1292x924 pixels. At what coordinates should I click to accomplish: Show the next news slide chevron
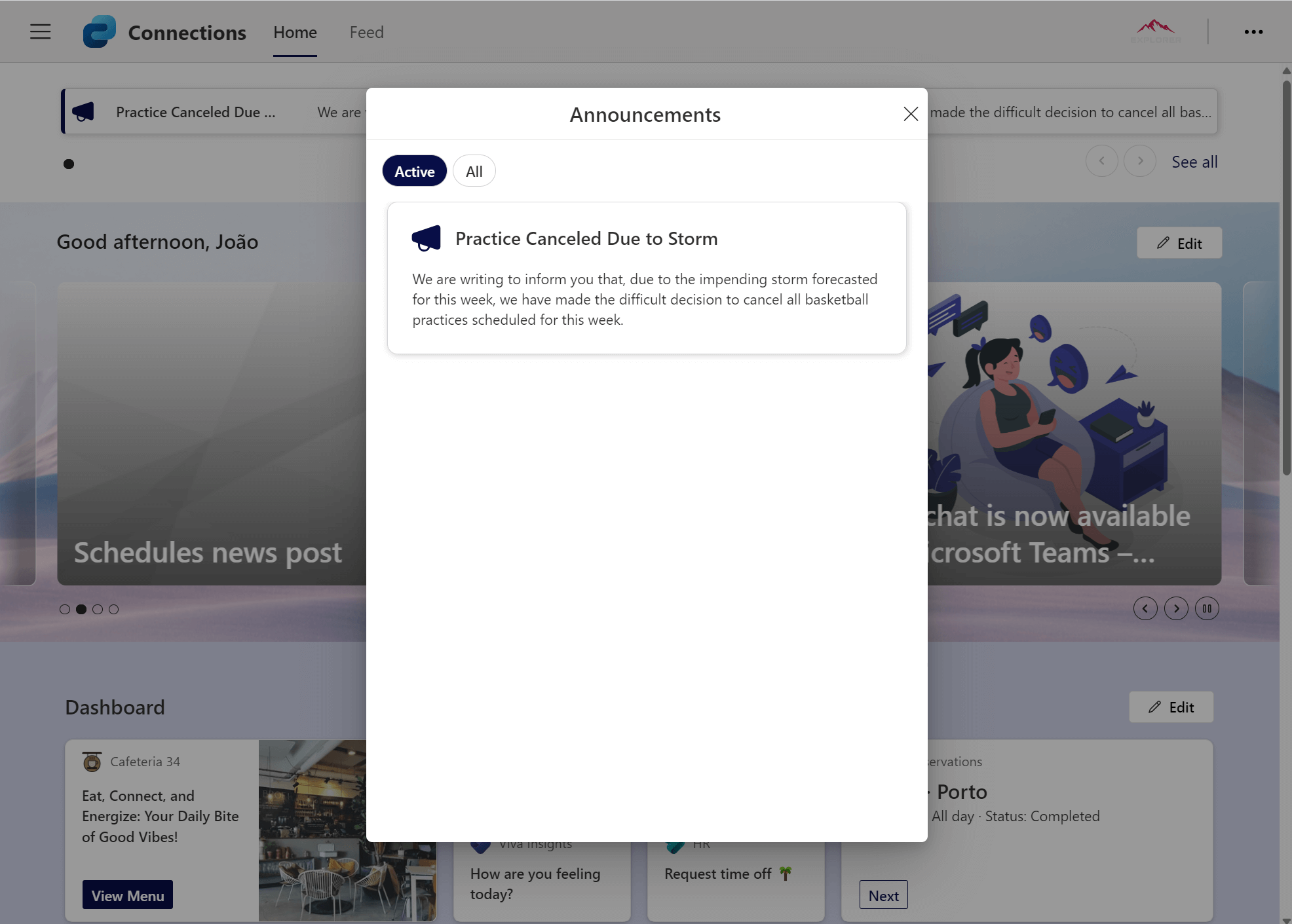(x=1176, y=608)
